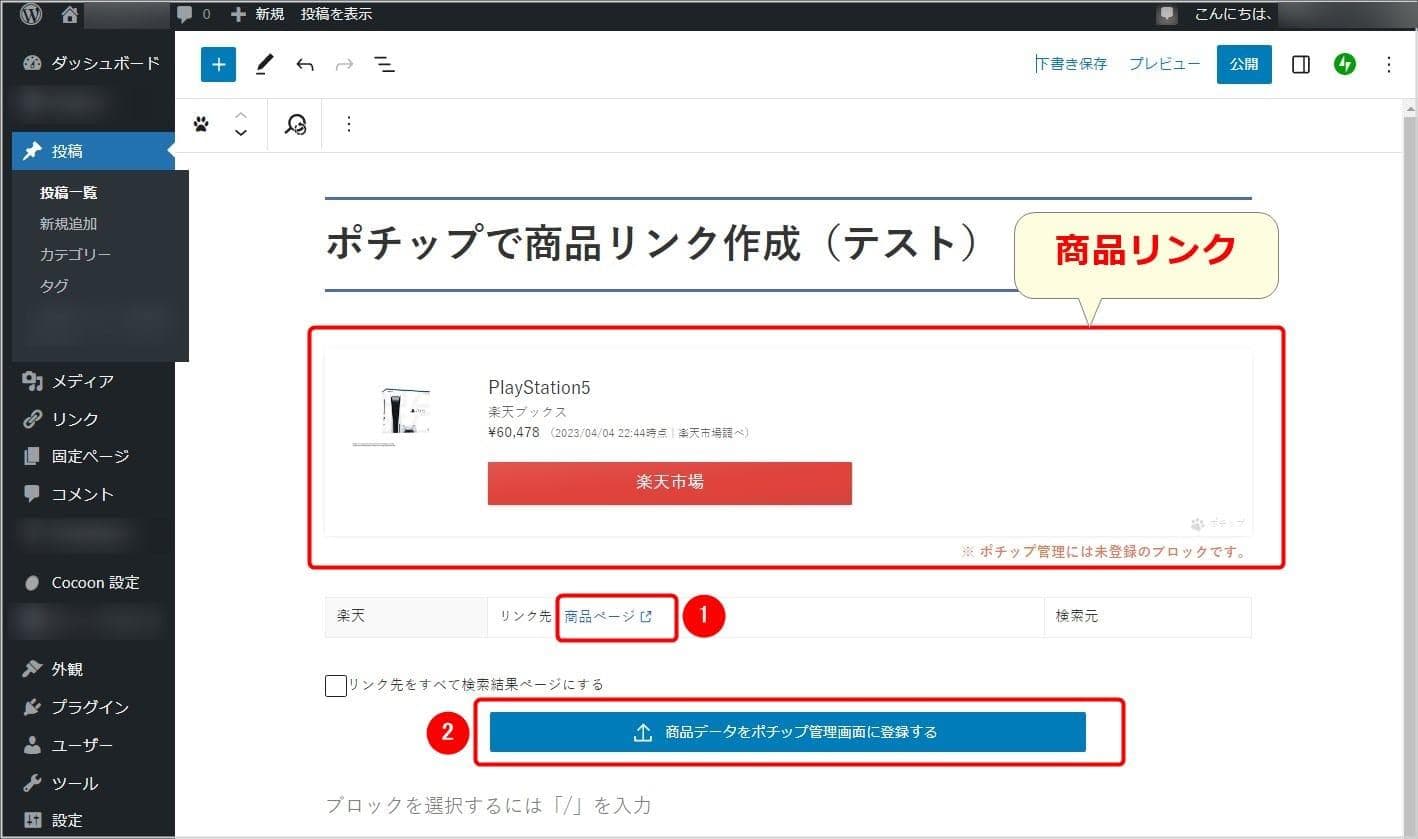Select カテゴリー submenu item
Image resolution: width=1418 pixels, height=839 pixels.
pyautogui.click(x=75, y=255)
